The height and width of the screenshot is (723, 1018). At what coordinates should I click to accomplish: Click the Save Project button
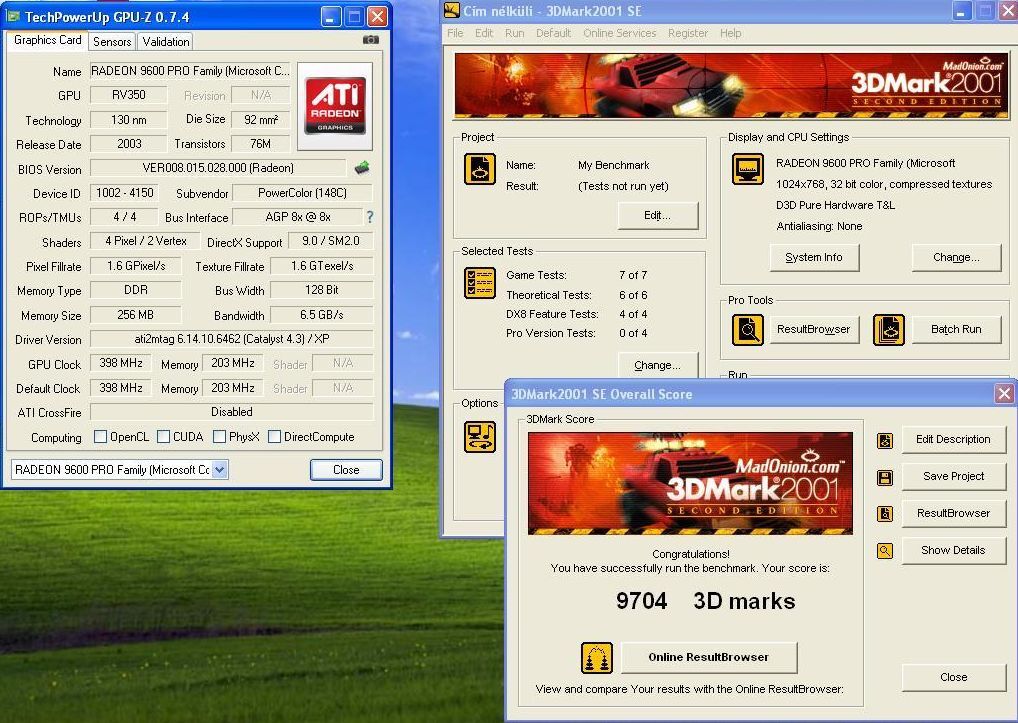(x=953, y=476)
